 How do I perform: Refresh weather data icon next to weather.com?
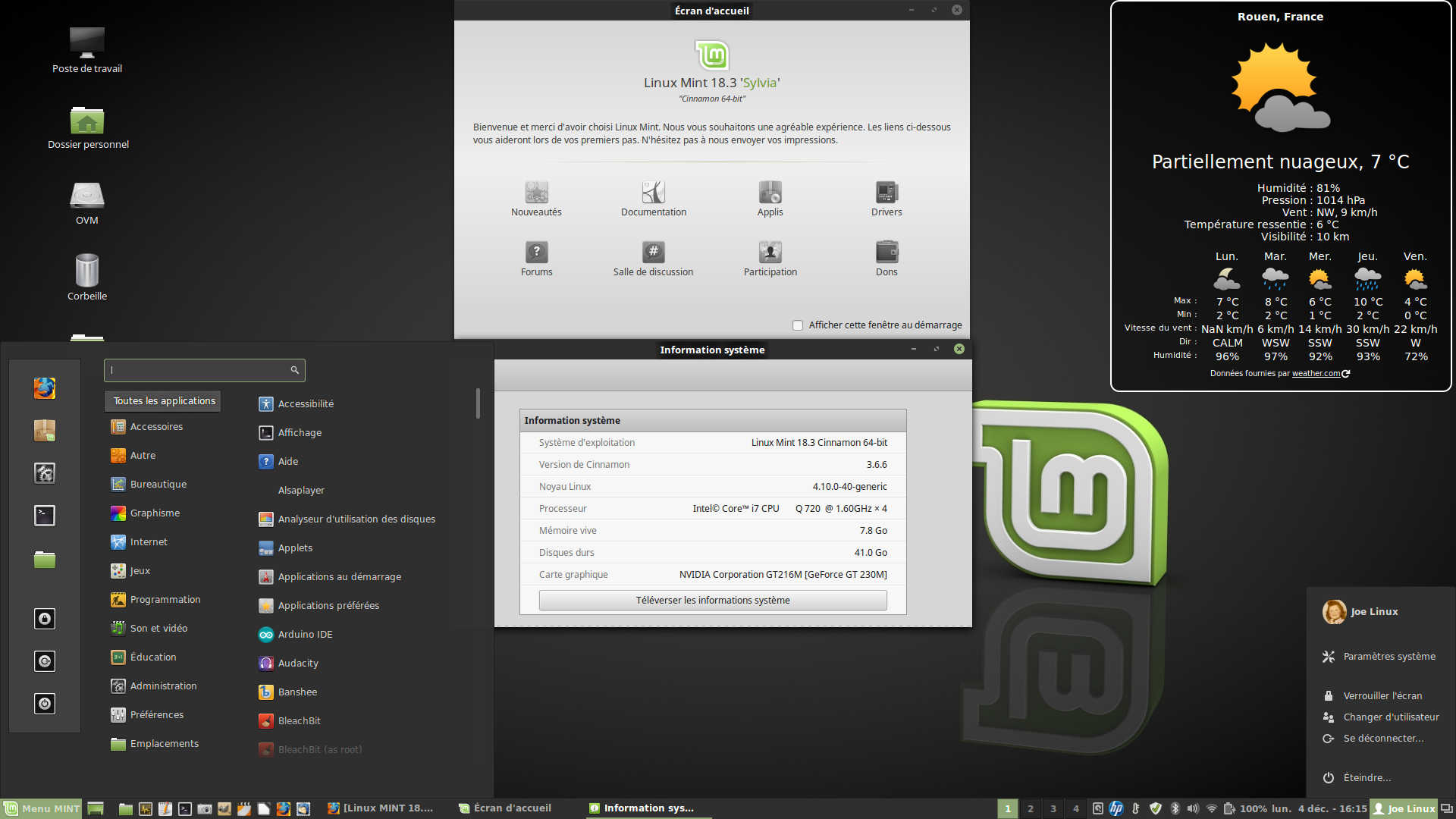pyautogui.click(x=1346, y=373)
